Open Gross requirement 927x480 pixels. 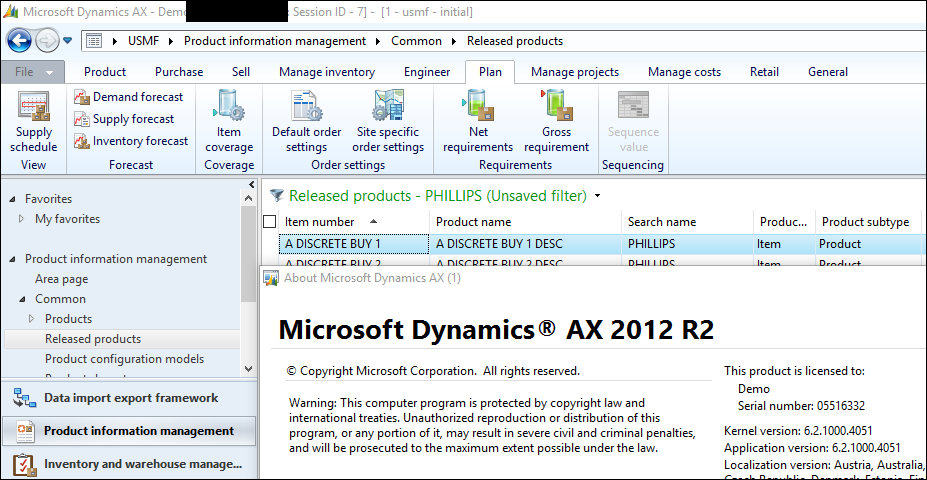(x=556, y=123)
